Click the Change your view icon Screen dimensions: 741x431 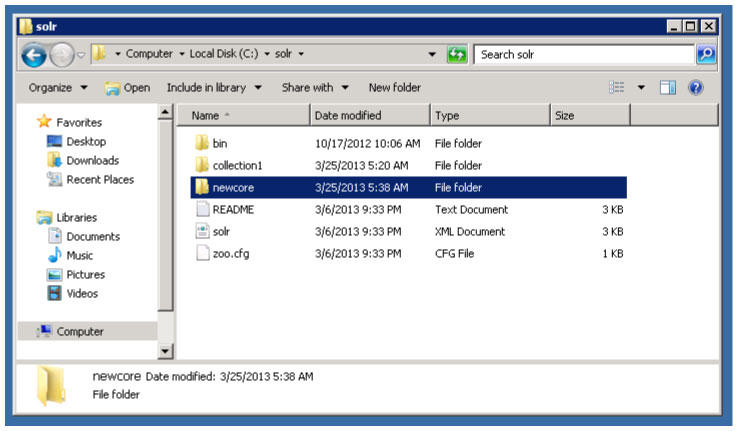616,87
